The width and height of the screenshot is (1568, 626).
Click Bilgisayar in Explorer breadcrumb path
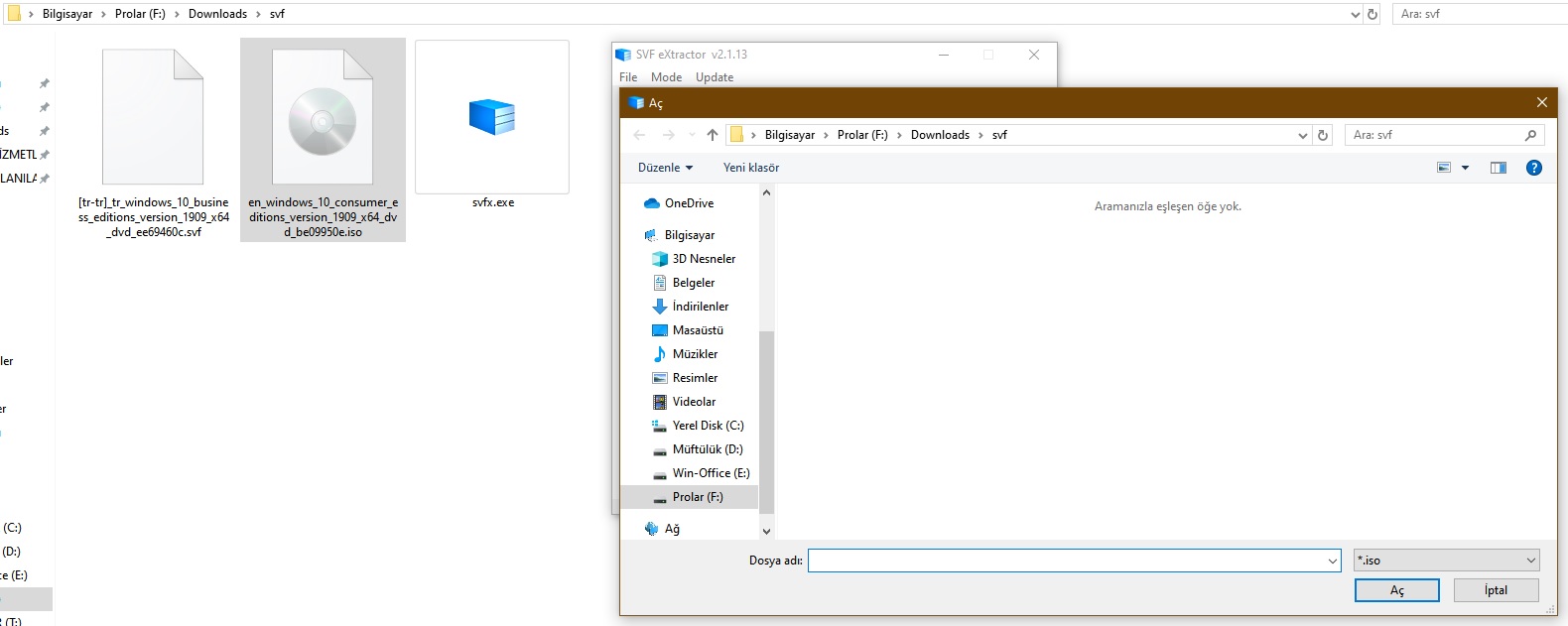coord(67,14)
